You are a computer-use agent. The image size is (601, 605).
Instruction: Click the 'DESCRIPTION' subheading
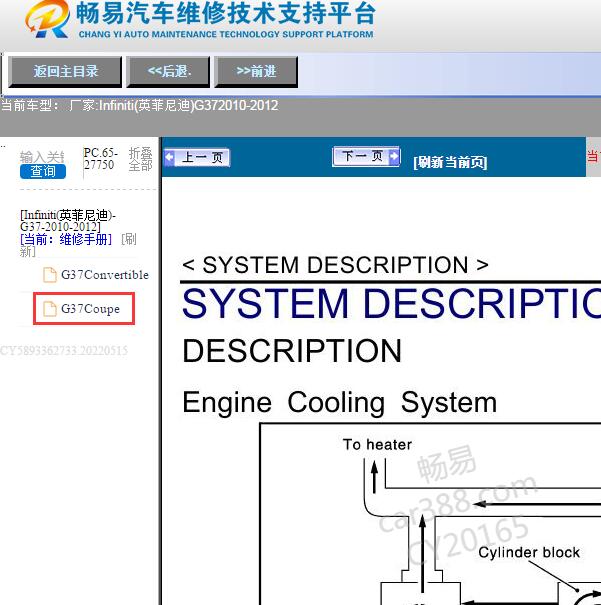[292, 351]
